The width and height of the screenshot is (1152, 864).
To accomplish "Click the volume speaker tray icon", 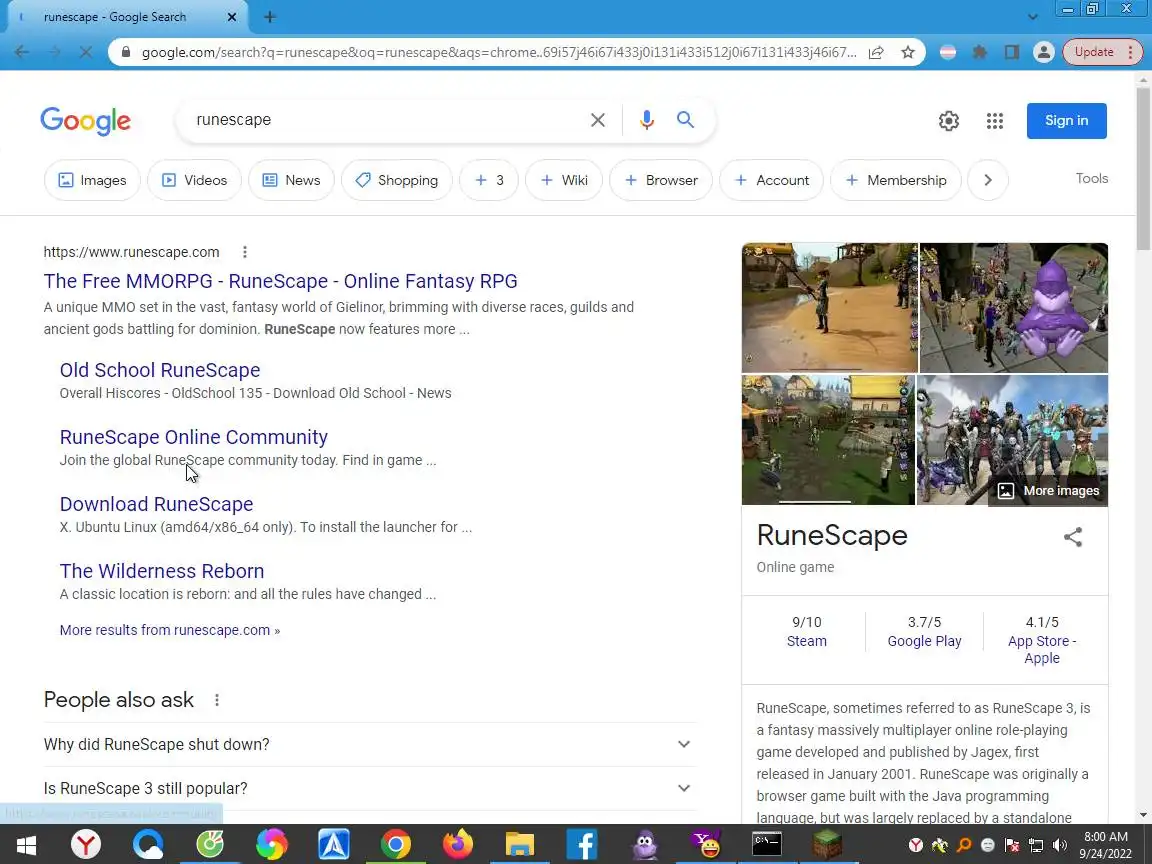I will click(1059, 846).
